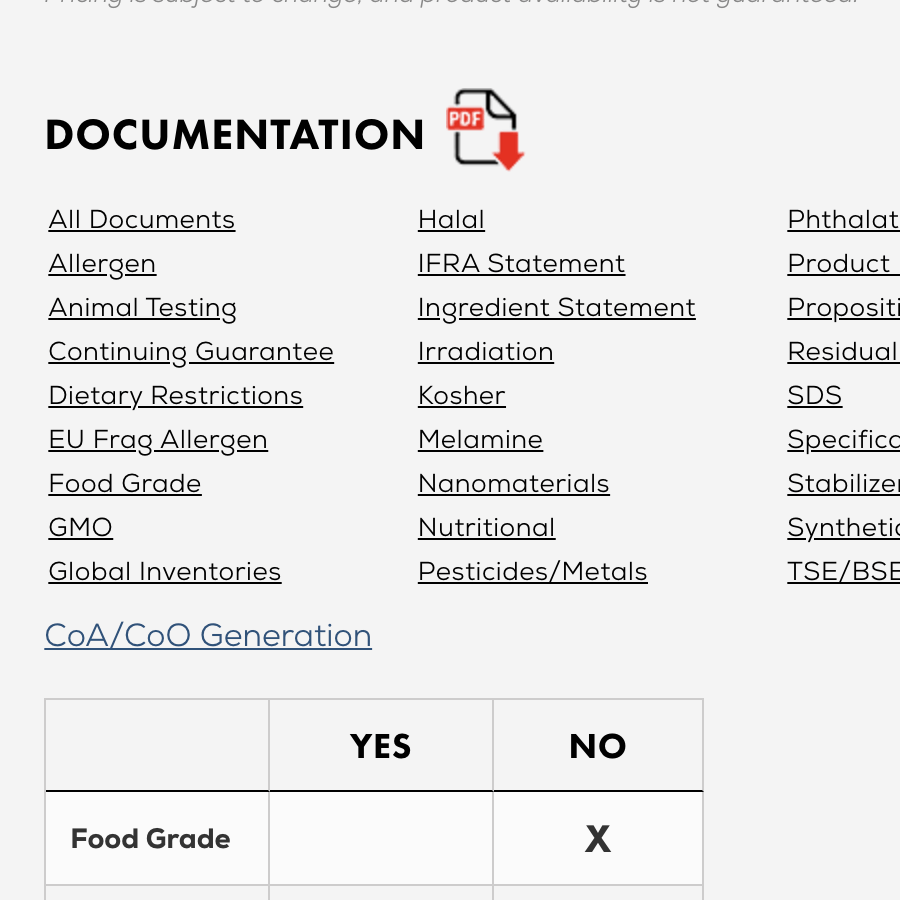
Task: Select the Dietary Restrictions link
Action: pyautogui.click(x=176, y=396)
